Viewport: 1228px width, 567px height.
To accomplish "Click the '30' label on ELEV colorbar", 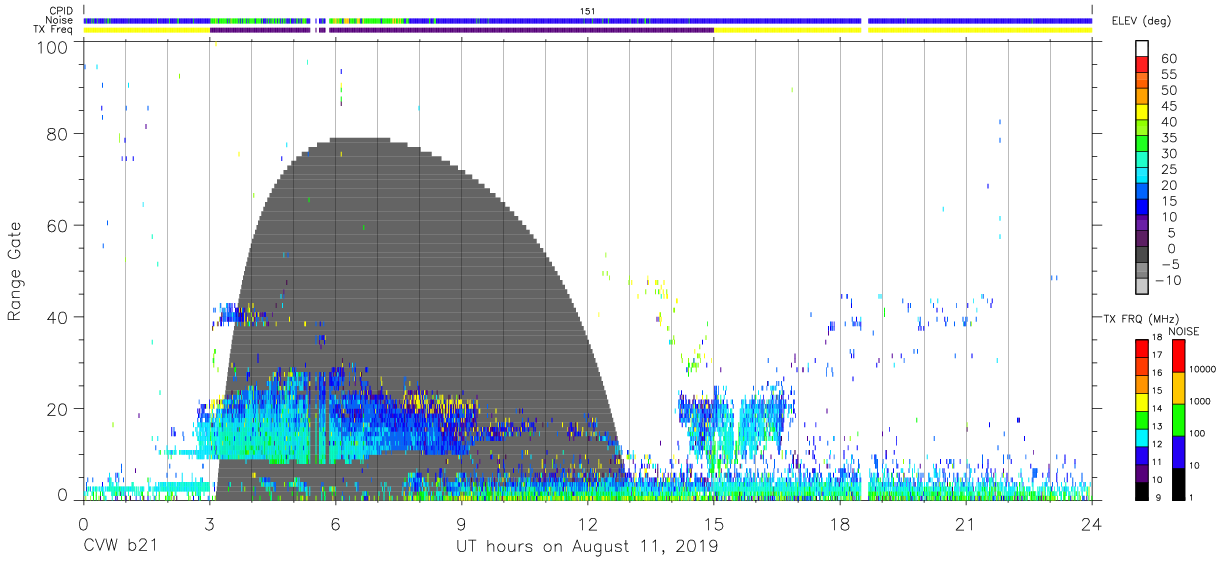I will [x=1168, y=153].
